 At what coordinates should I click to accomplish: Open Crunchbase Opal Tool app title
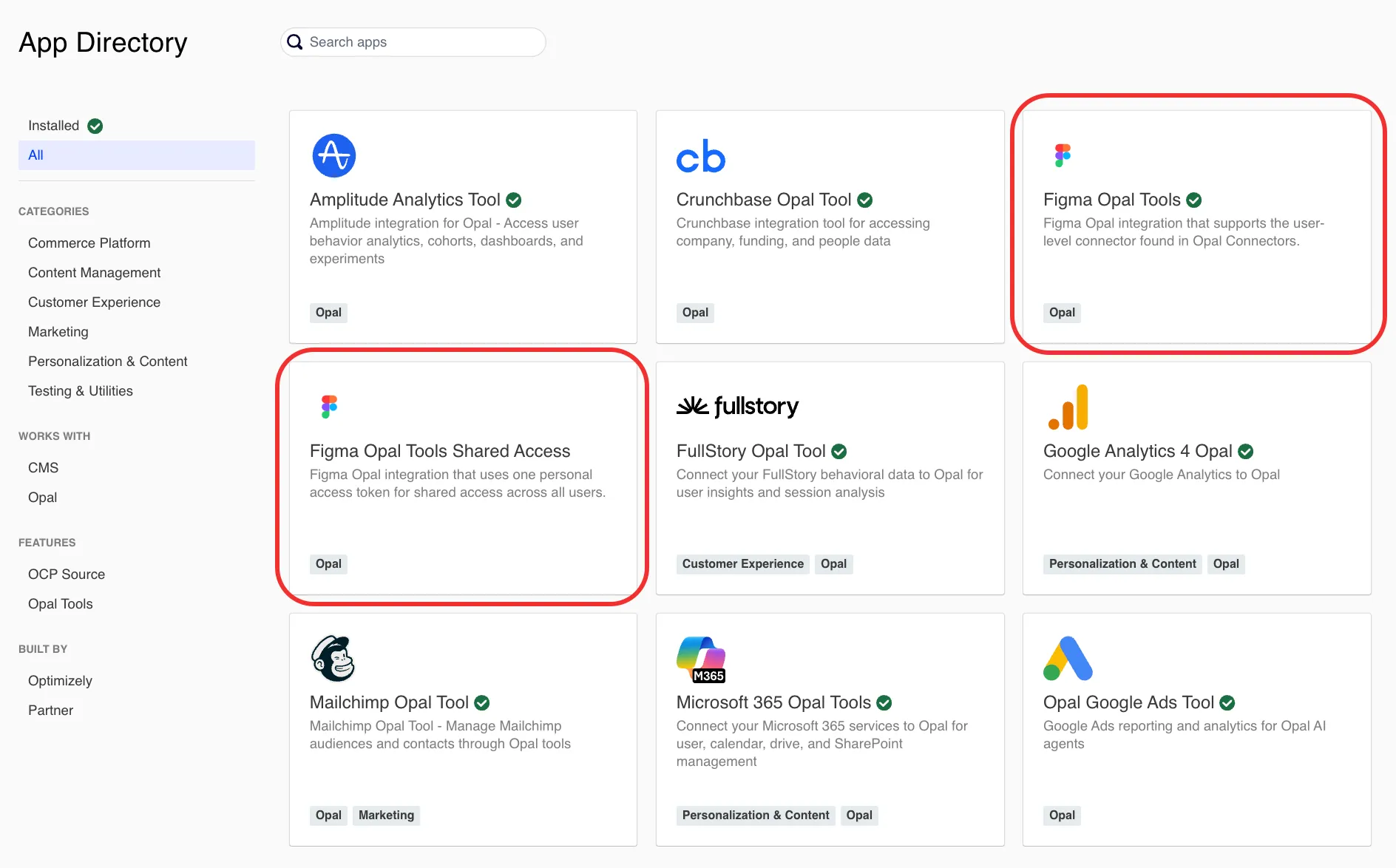[x=764, y=200]
